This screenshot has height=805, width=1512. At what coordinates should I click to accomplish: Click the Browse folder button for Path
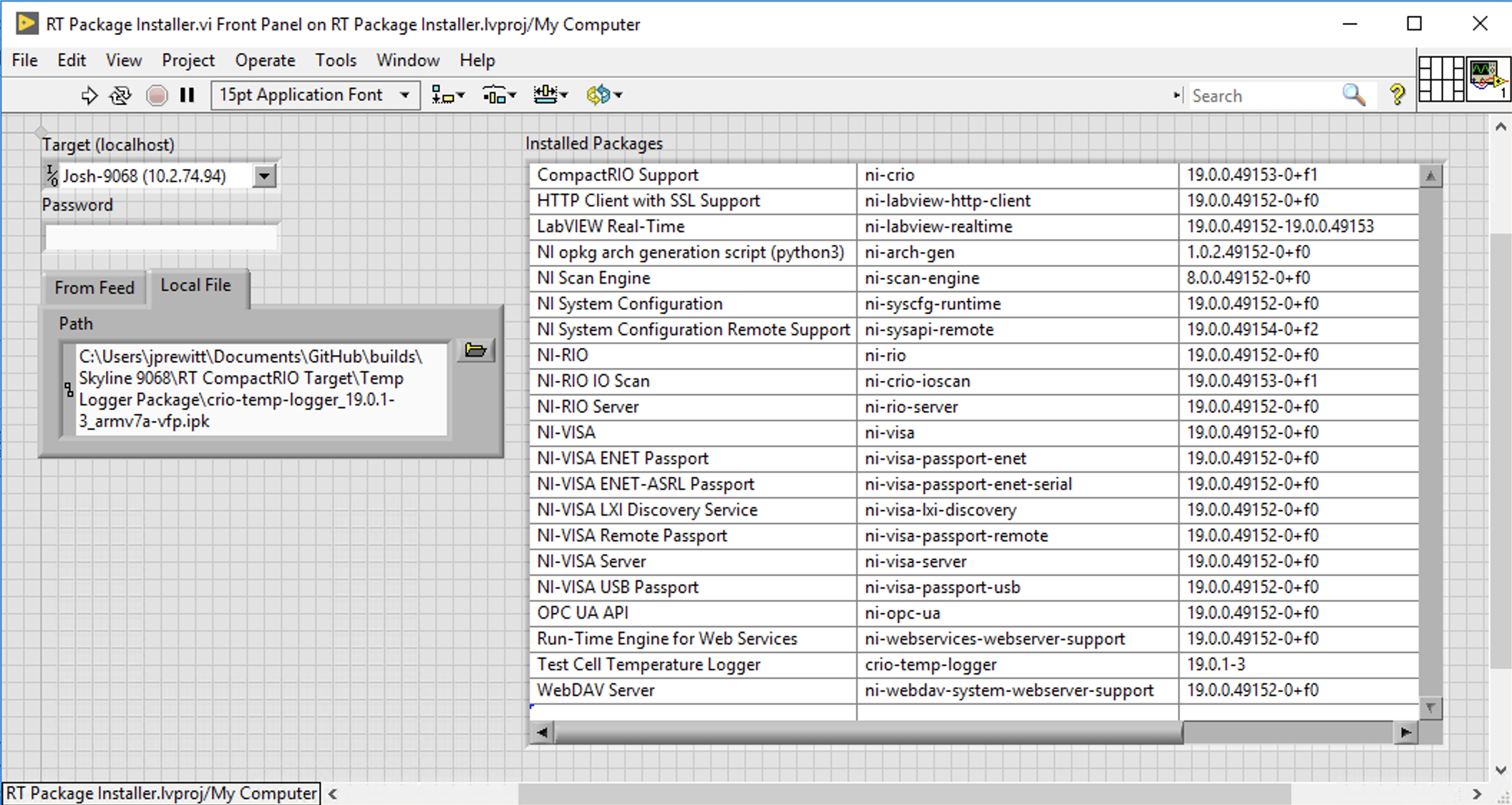coord(477,350)
